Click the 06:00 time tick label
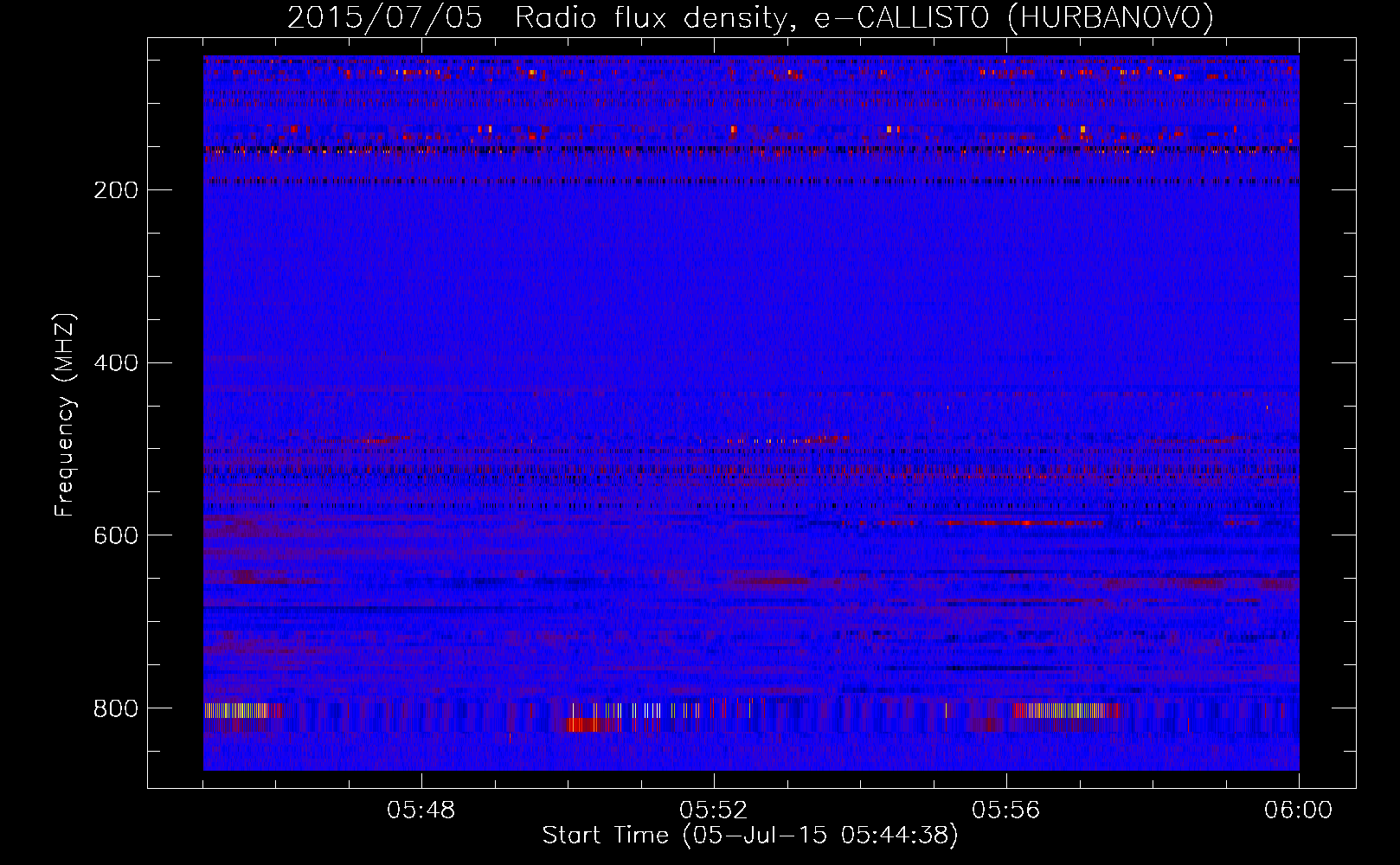This screenshot has width=1400, height=865. [x=1299, y=811]
